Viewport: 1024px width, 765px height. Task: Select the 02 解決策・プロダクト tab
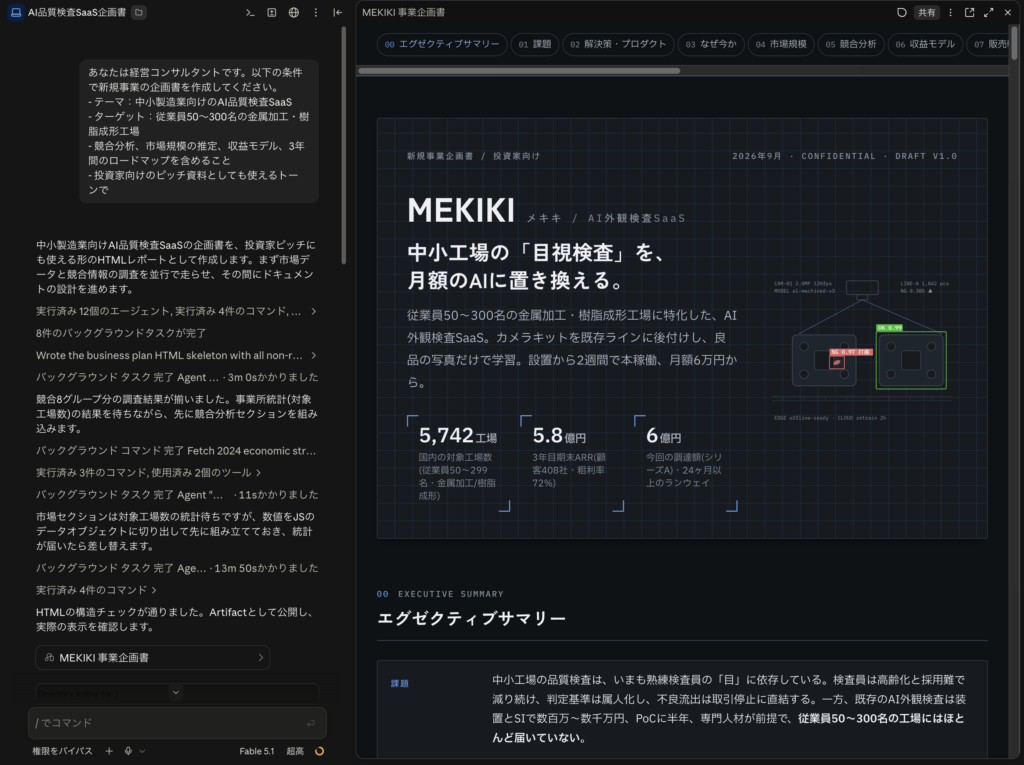[x=618, y=44]
